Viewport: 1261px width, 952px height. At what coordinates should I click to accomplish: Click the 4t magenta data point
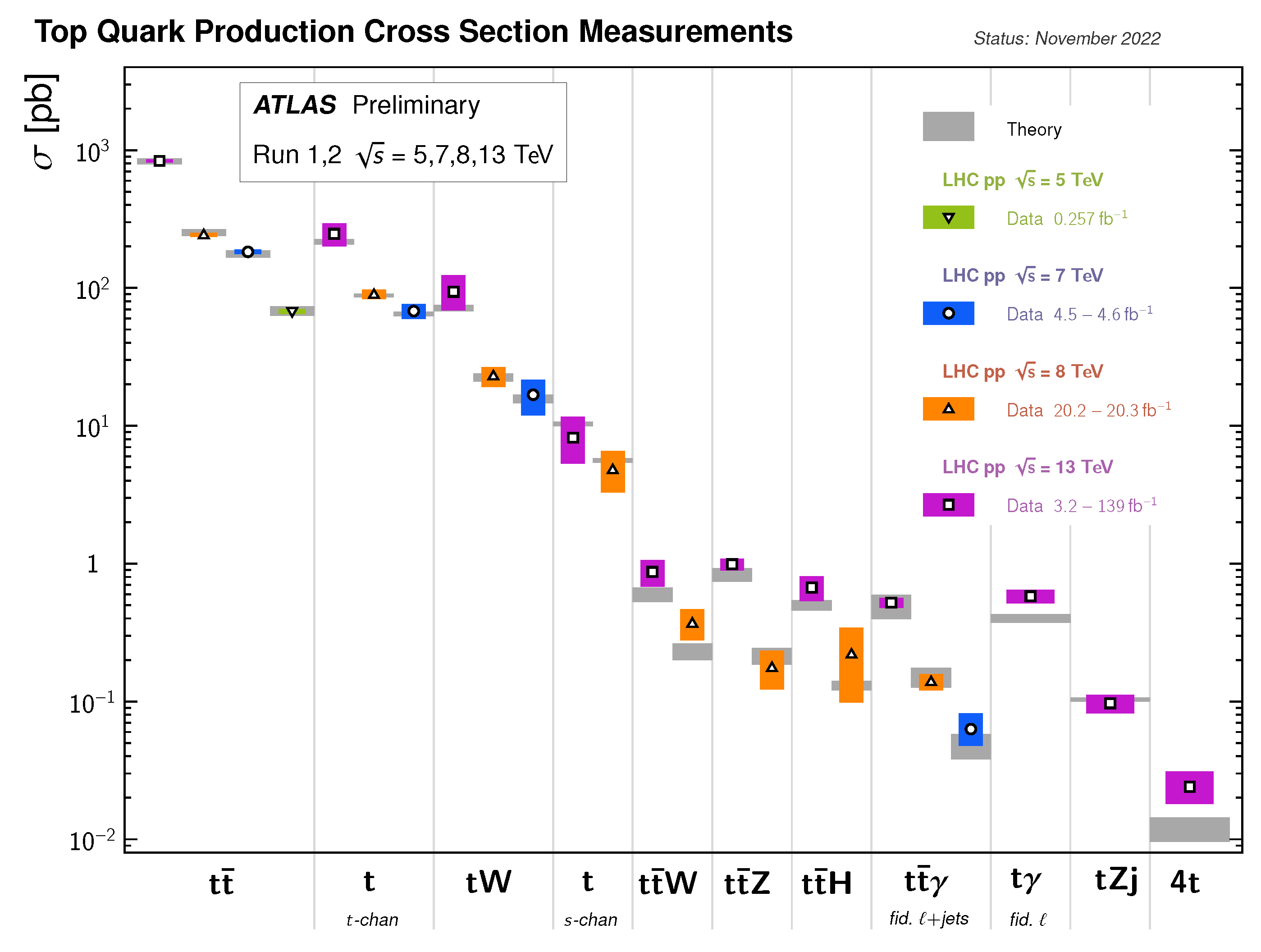(x=1189, y=787)
